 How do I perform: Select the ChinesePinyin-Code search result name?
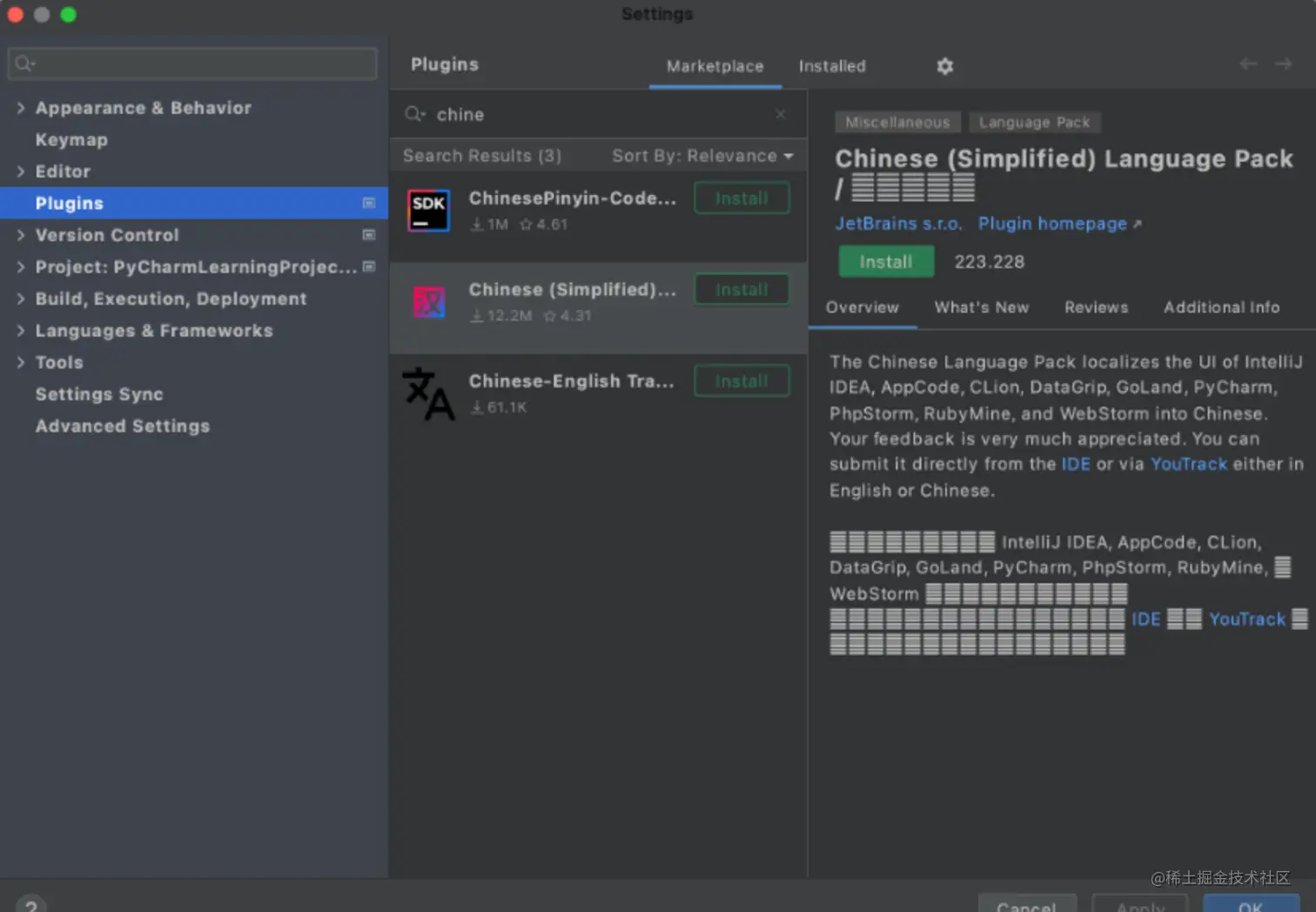click(x=573, y=198)
